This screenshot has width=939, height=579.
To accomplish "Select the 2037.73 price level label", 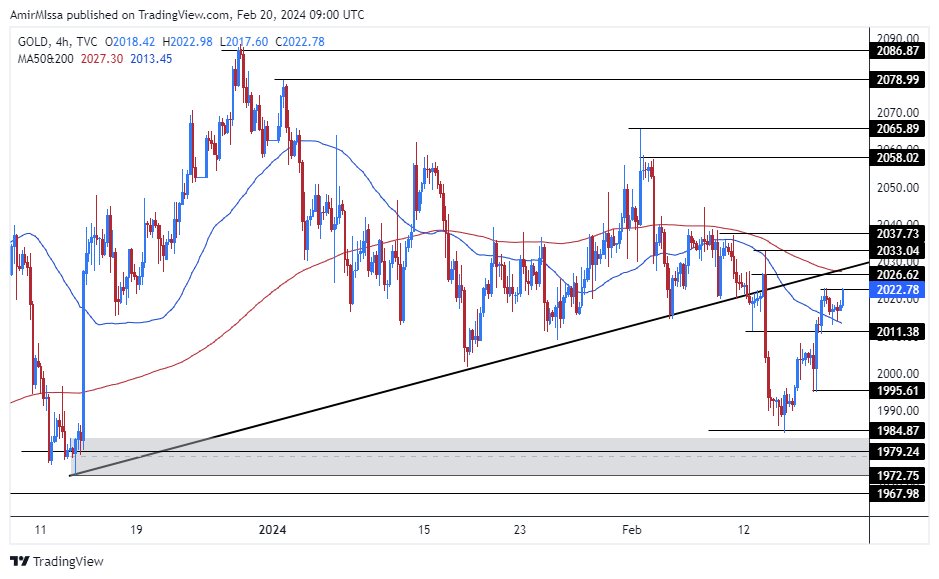I will coord(897,234).
